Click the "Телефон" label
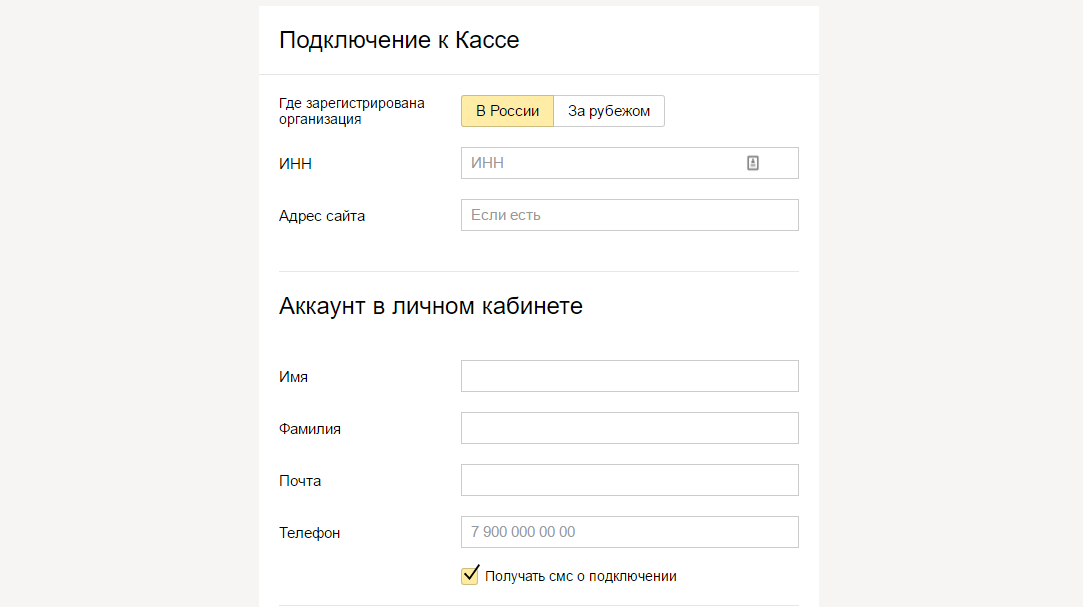1083x607 pixels. tap(309, 533)
